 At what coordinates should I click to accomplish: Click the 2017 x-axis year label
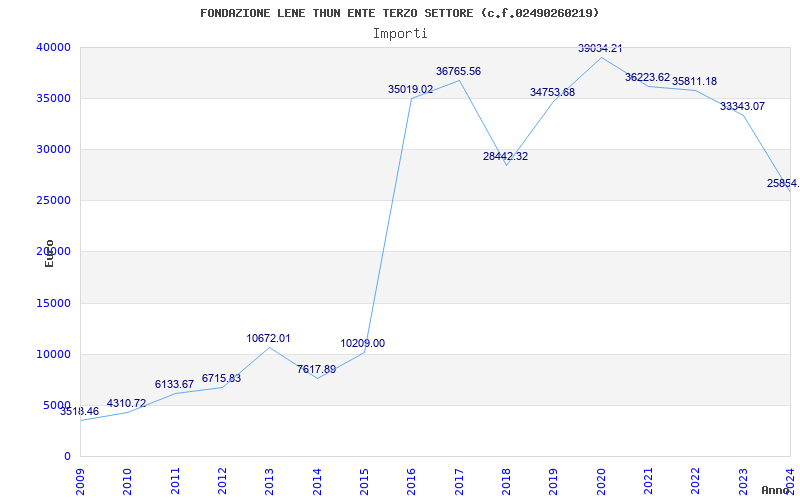459,481
